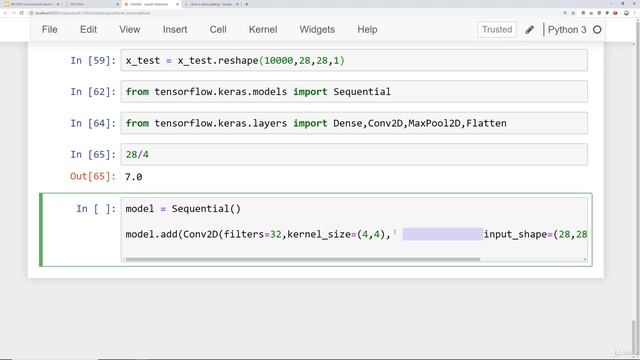Open a new browser tab
640x360 pixels.
pos(247,4)
